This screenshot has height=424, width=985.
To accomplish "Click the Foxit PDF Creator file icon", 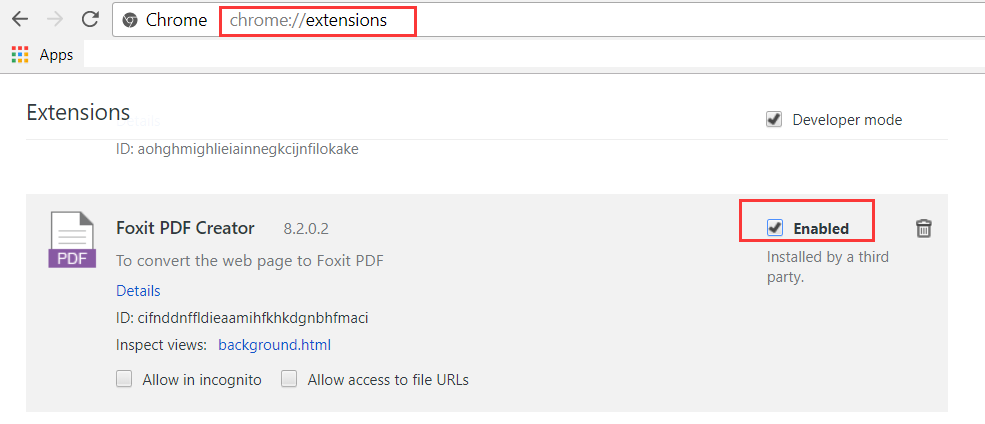I will [72, 240].
